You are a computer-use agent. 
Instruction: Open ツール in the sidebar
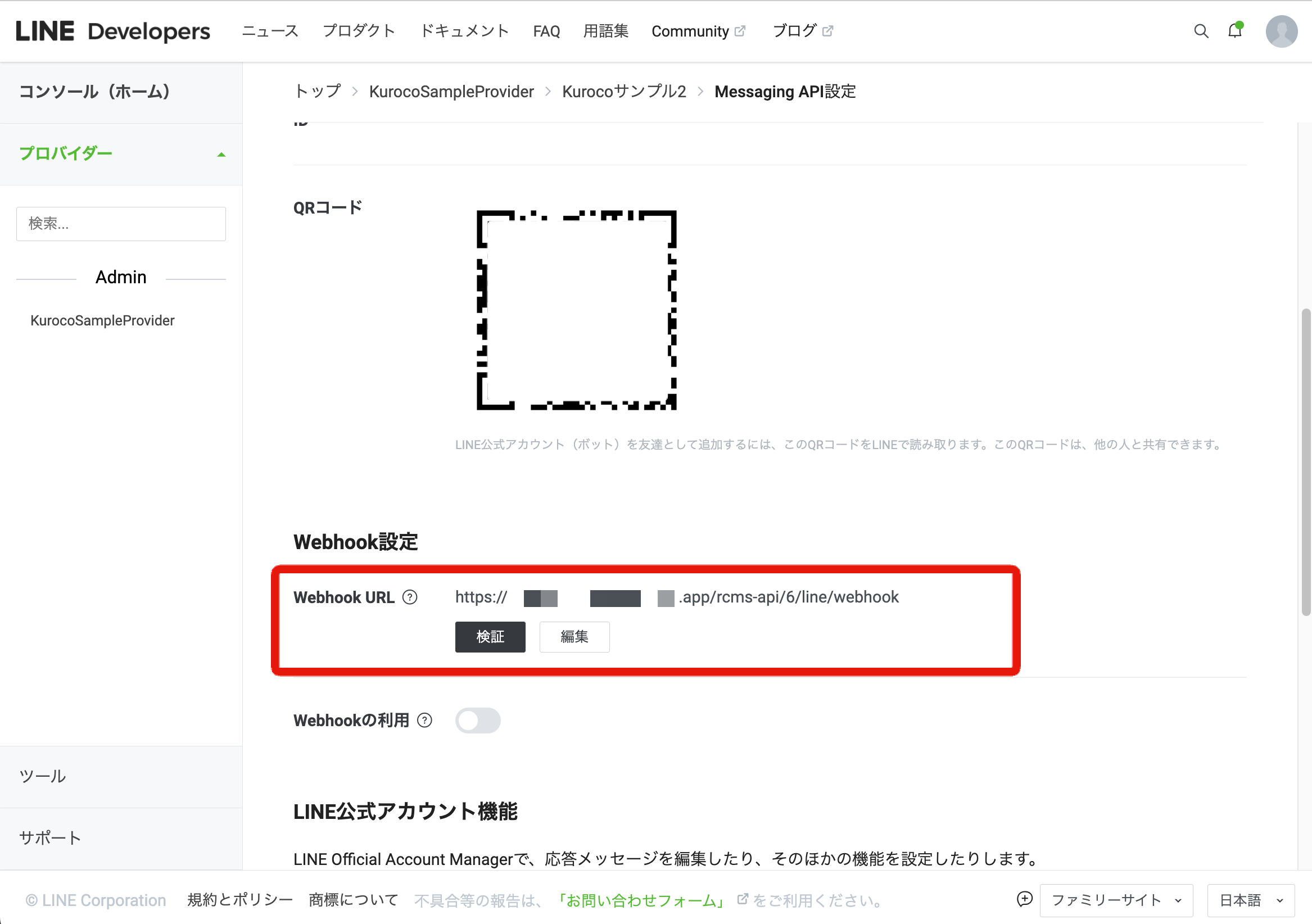pyautogui.click(x=121, y=777)
